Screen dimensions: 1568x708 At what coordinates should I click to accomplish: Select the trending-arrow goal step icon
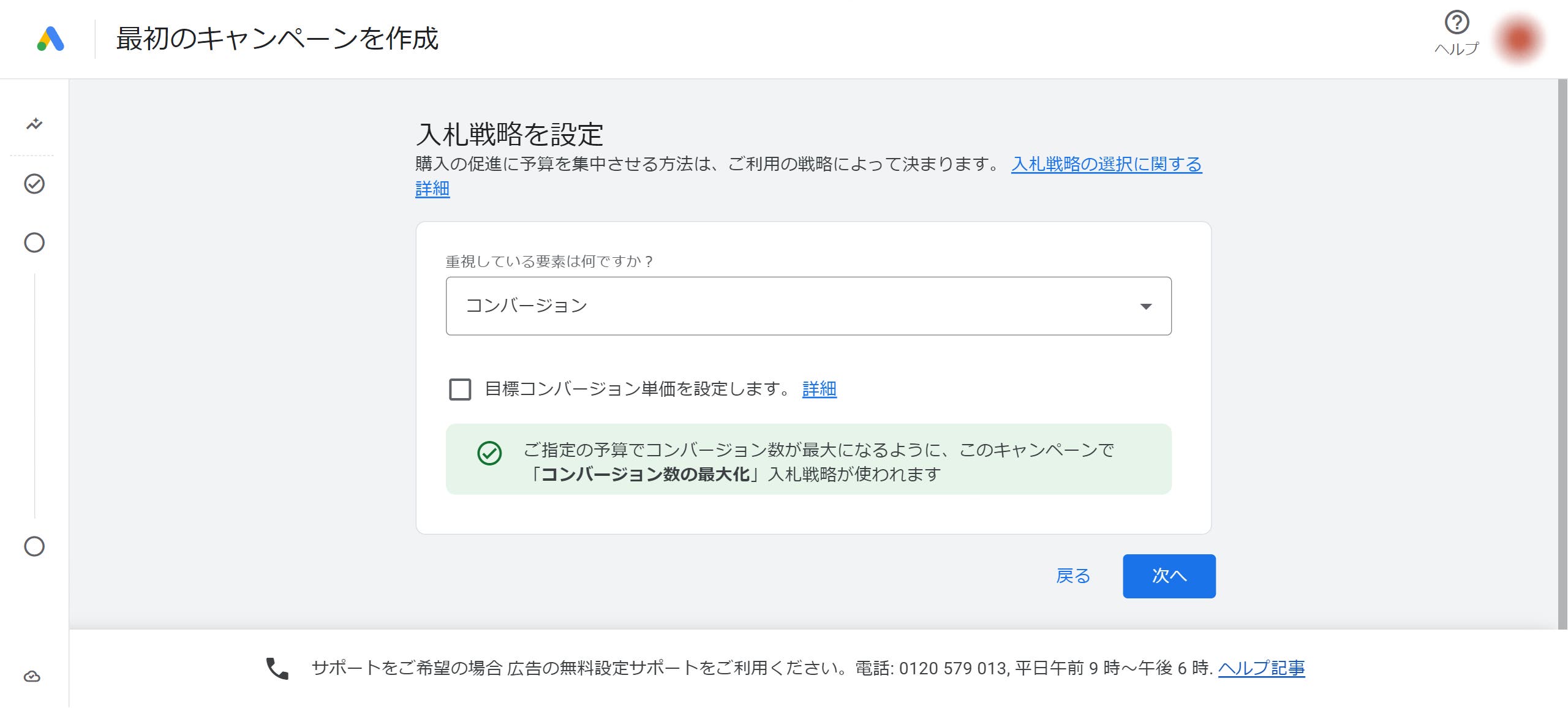[34, 124]
